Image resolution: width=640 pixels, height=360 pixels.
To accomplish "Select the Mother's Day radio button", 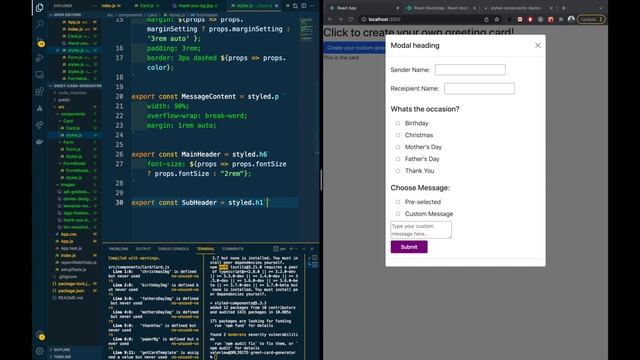I will point(398,147).
